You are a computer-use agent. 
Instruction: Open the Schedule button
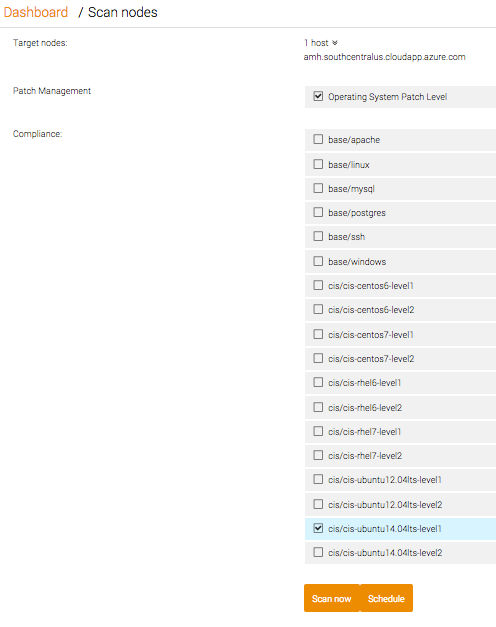point(386,598)
